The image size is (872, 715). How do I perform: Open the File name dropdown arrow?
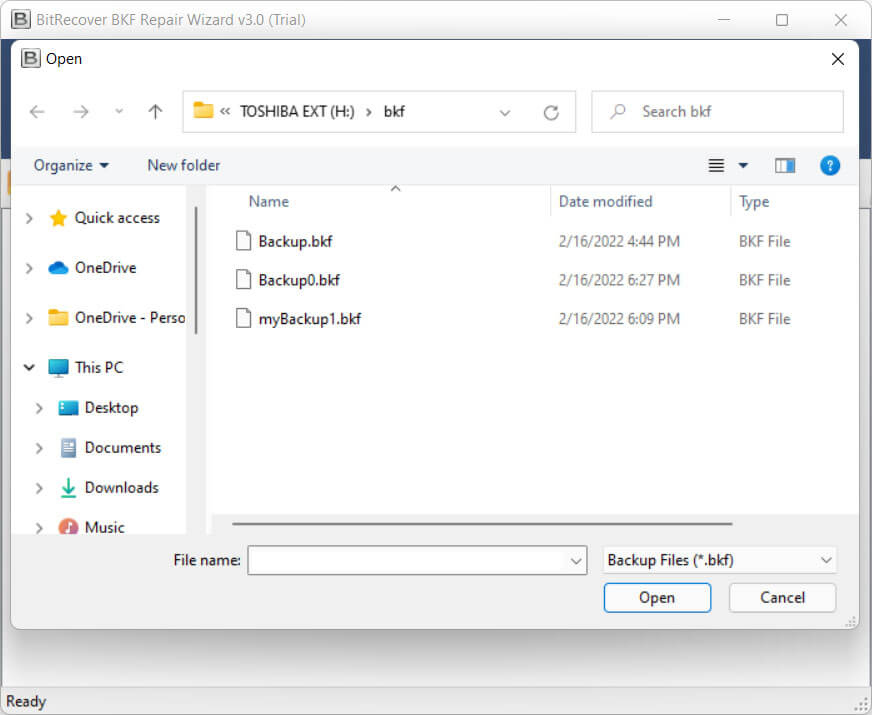coord(576,561)
